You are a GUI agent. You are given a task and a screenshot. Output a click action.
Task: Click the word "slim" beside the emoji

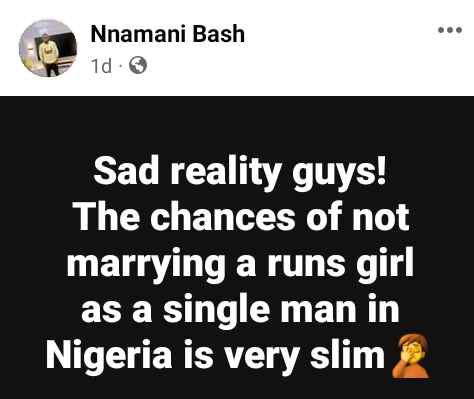[347, 353]
